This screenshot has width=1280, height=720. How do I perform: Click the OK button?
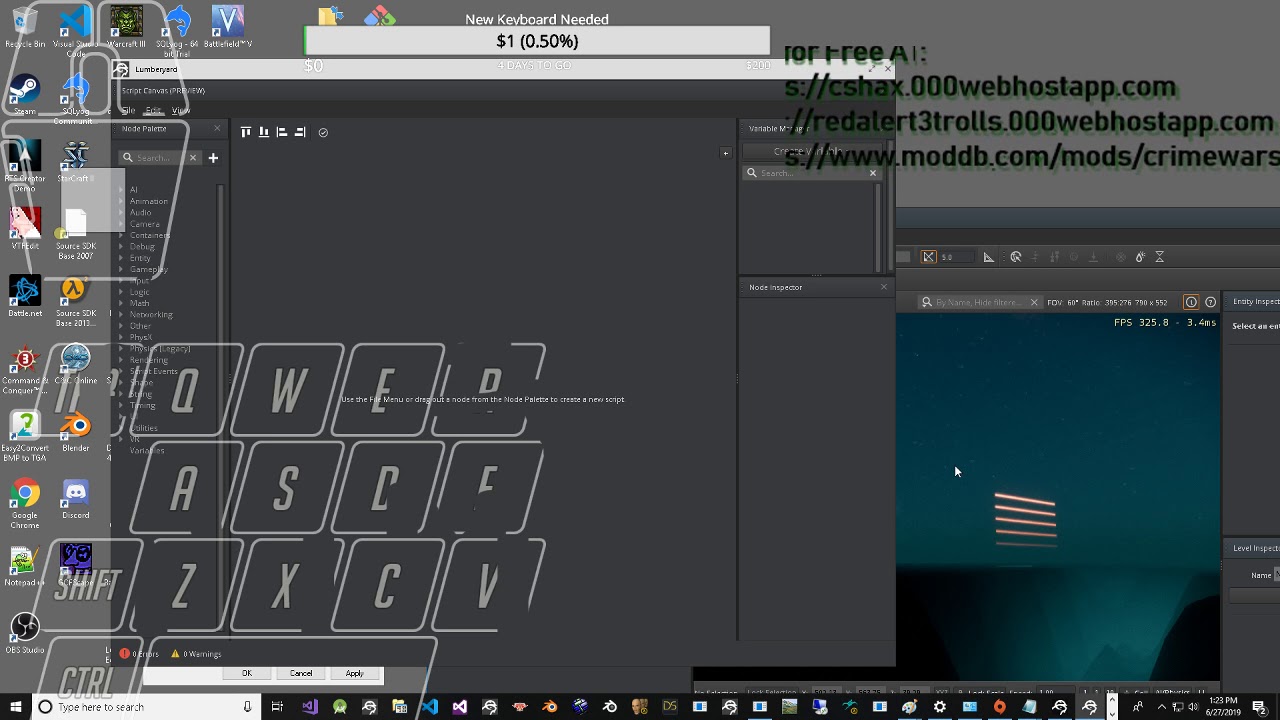pos(247,674)
